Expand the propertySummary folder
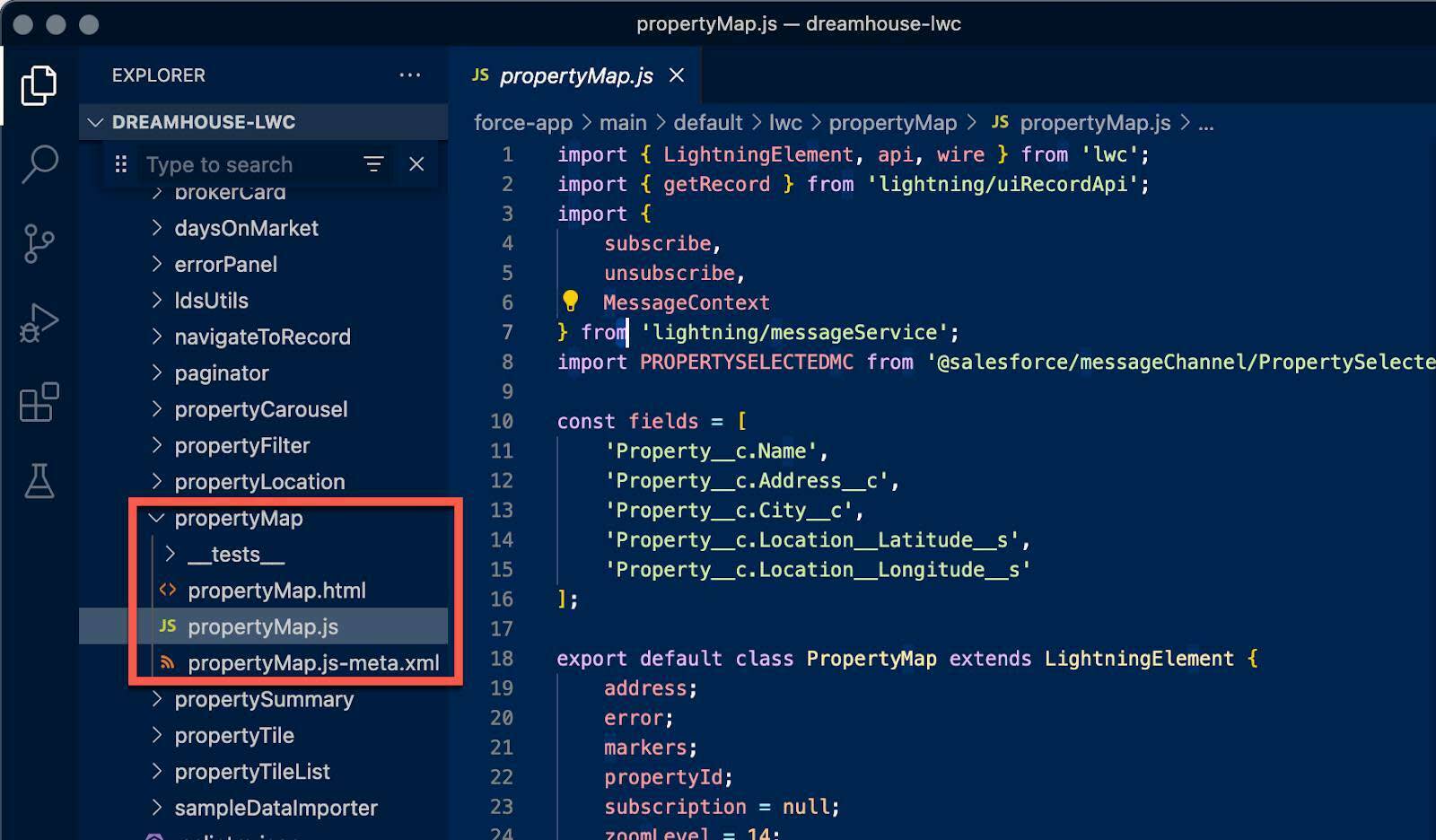 [264, 699]
